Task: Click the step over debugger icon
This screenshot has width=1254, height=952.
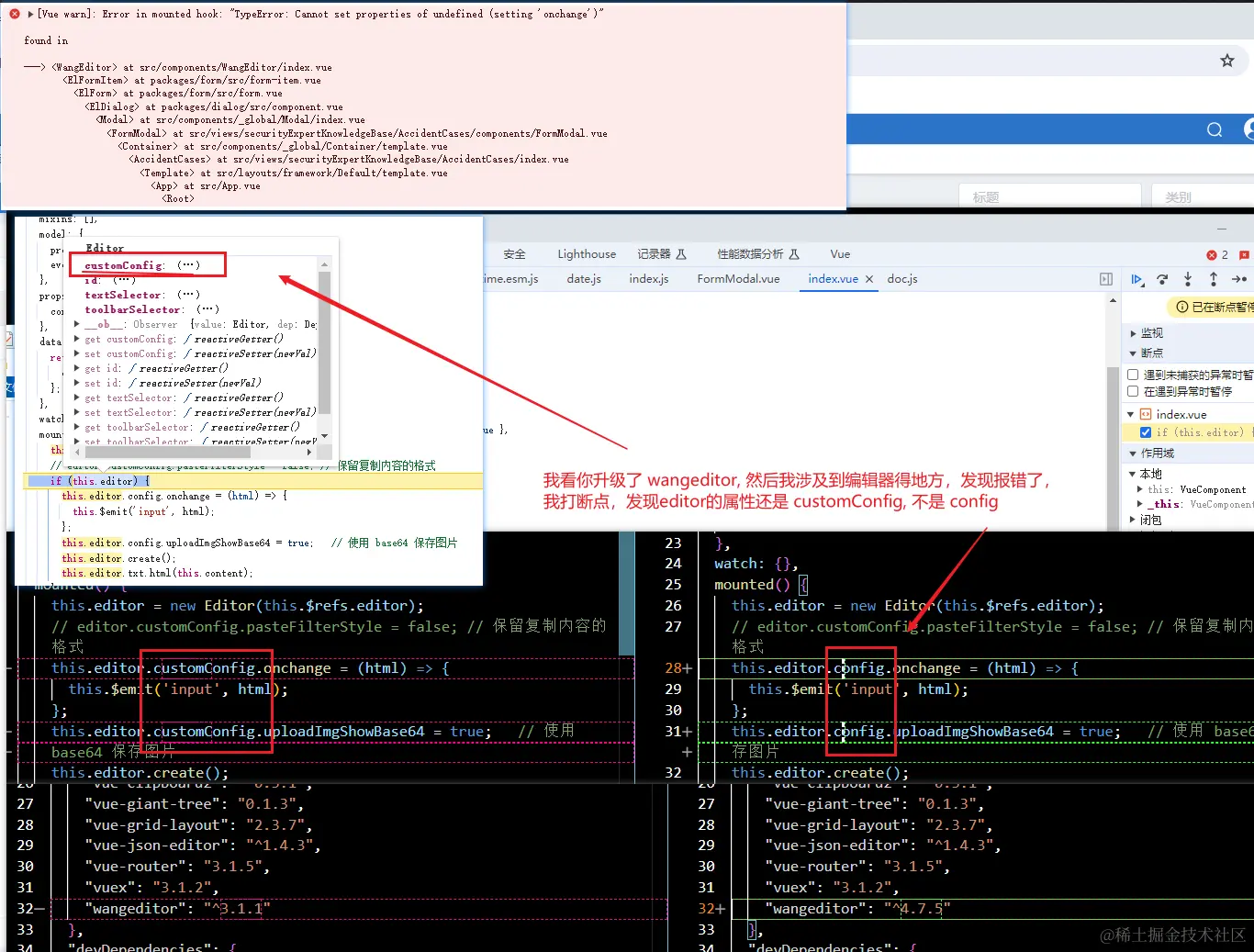Action: [1162, 279]
